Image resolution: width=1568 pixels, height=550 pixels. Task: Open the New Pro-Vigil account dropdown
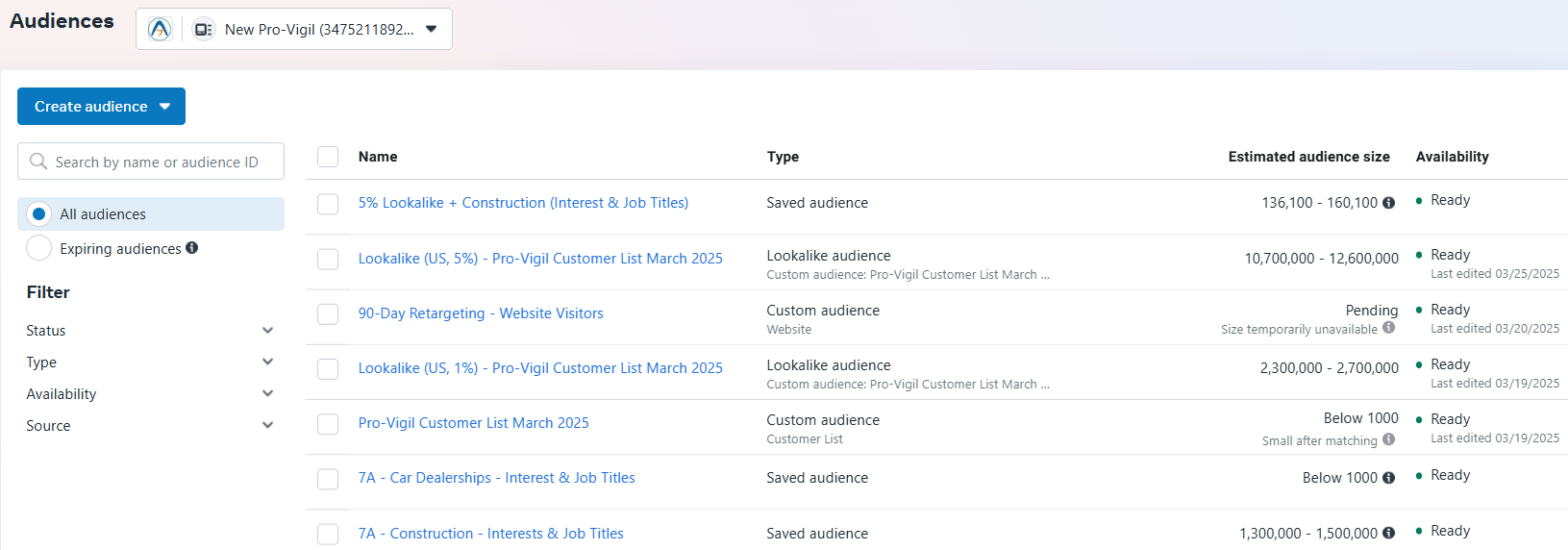coord(294,29)
